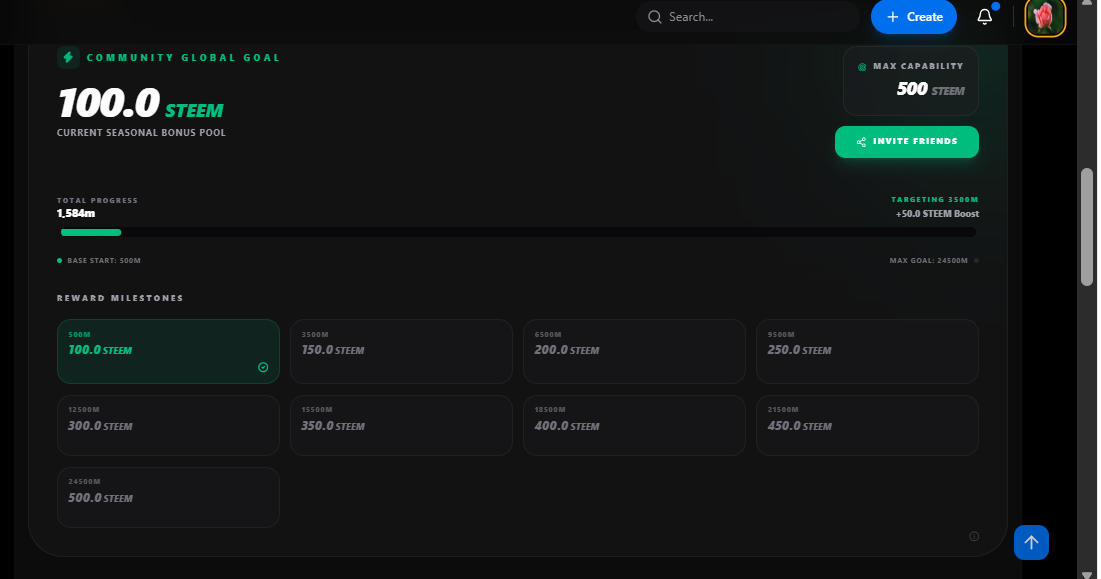Select the 500M 100.0 STEEM milestone card
Image resolution: width=1101 pixels, height=579 pixels.
[x=169, y=352]
